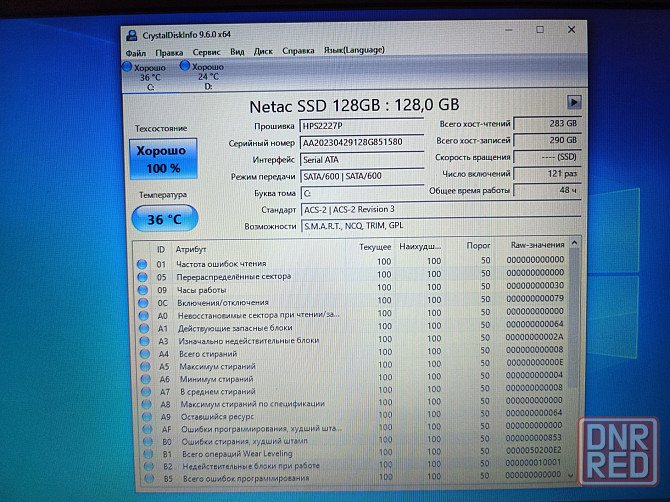Open the Сервис menu
The image size is (670, 502).
click(206, 52)
